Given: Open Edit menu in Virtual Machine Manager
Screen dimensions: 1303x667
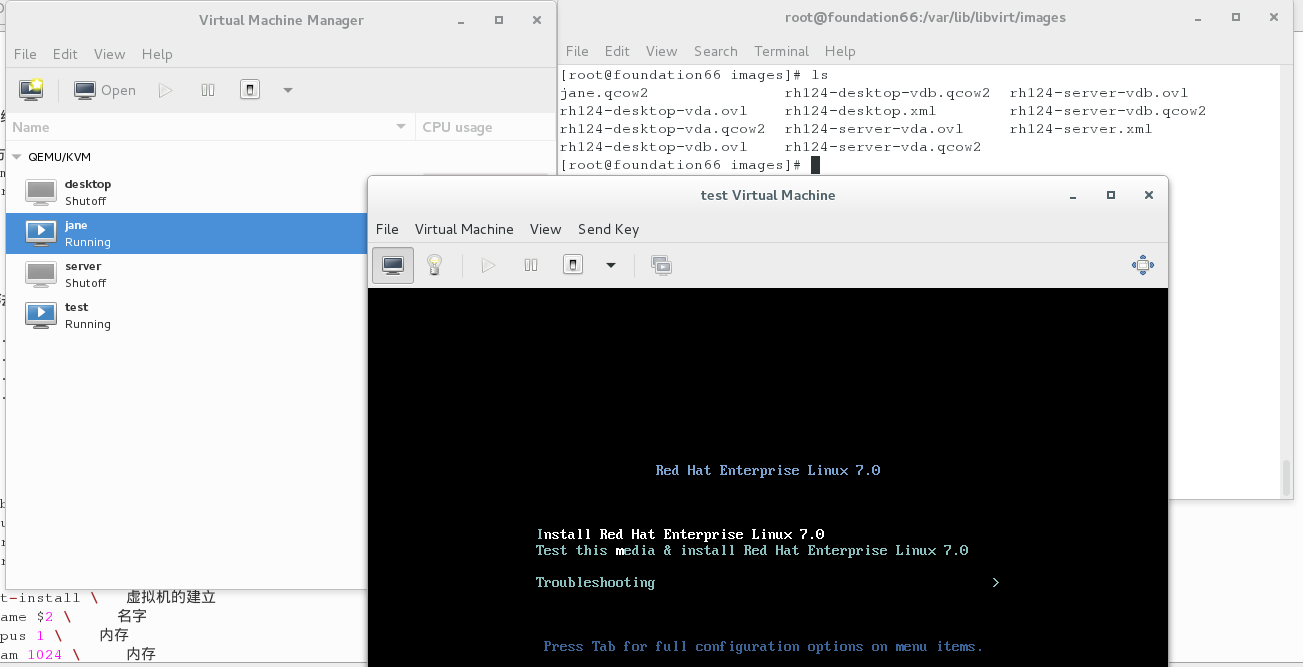Looking at the screenshot, I should (65, 54).
